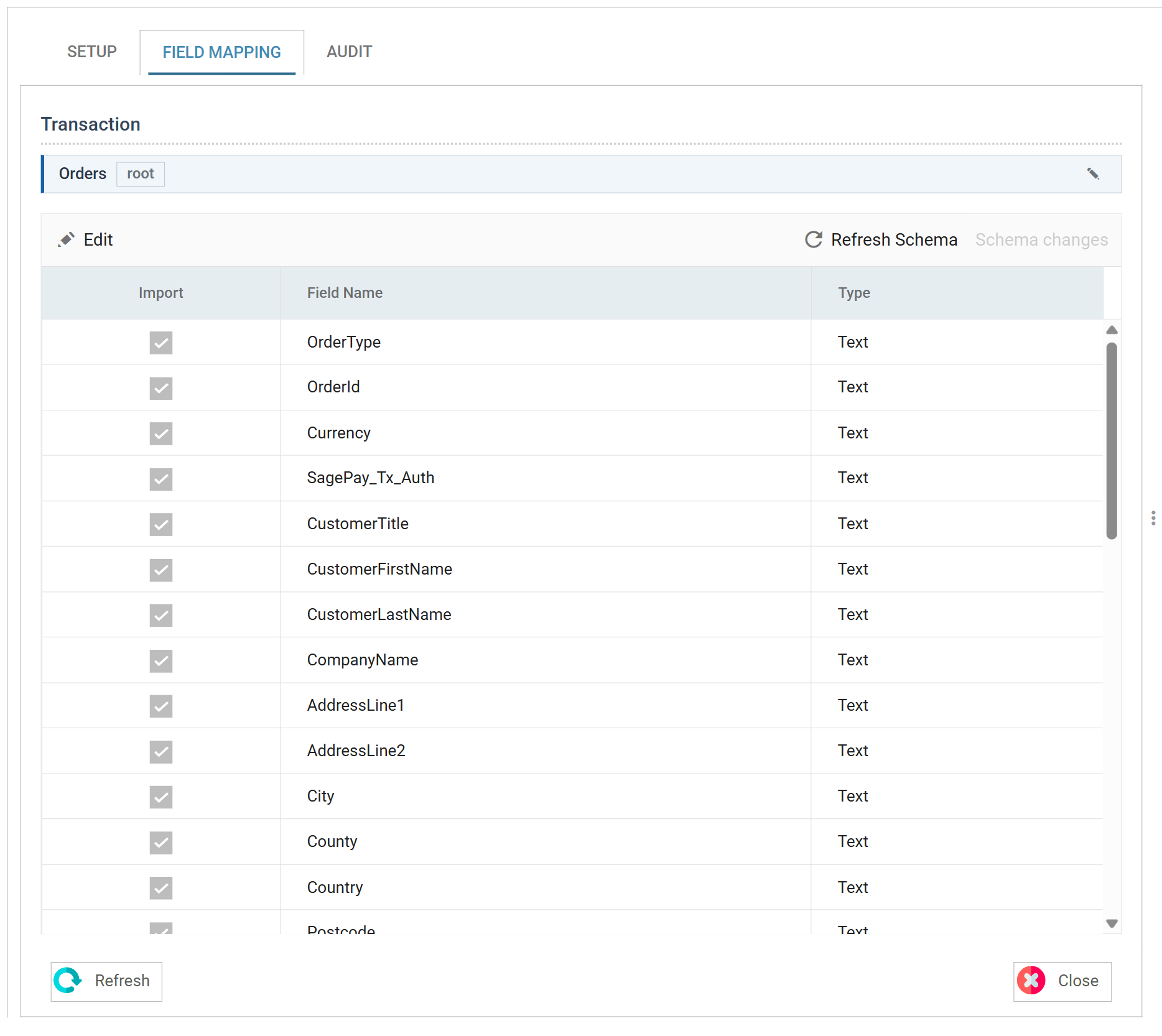Image resolution: width=1162 pixels, height=1036 pixels.
Task: Toggle Import checkbox for OrderType
Action: pyautogui.click(x=161, y=342)
